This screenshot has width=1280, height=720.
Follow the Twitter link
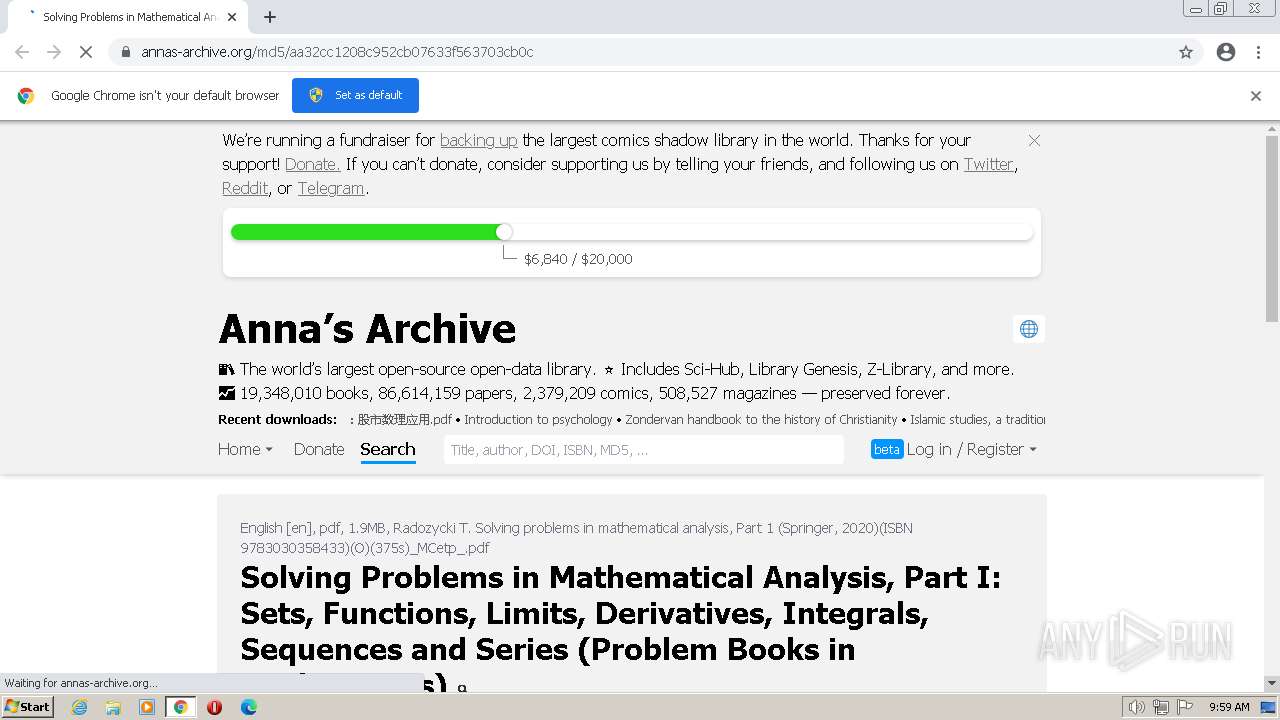coord(988,165)
